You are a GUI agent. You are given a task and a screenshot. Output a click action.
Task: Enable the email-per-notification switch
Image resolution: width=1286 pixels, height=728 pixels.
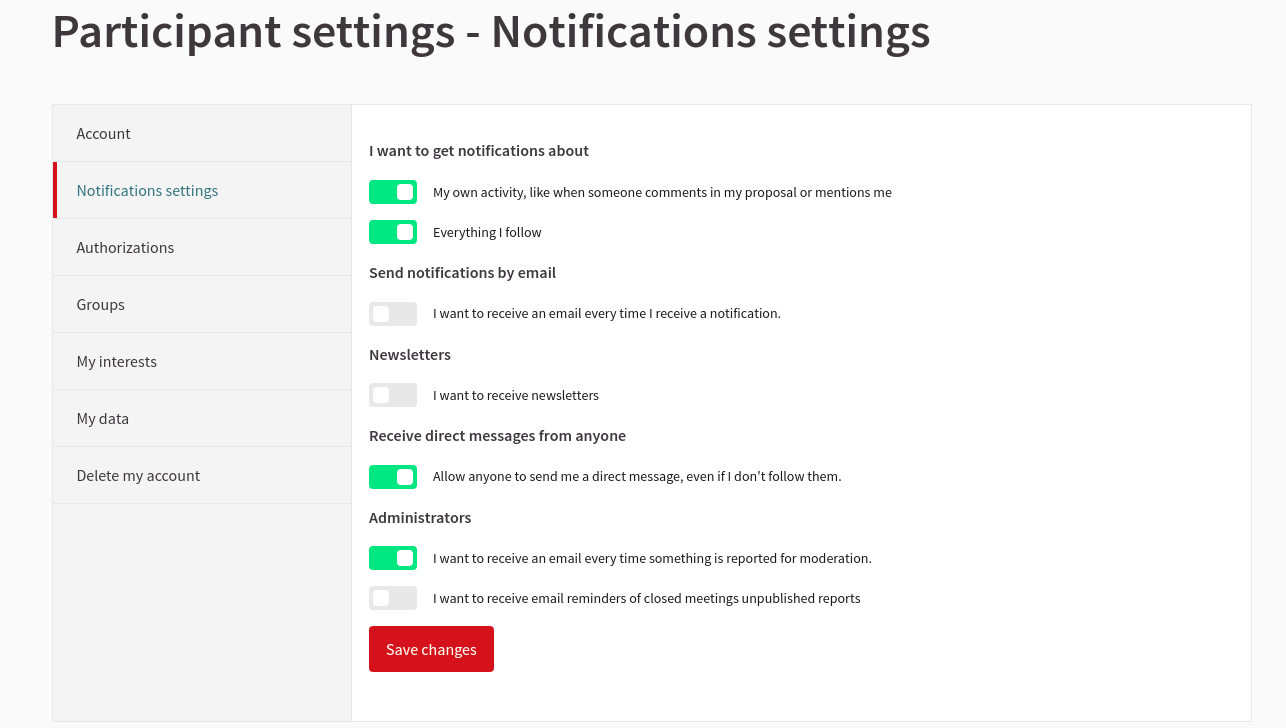click(393, 314)
